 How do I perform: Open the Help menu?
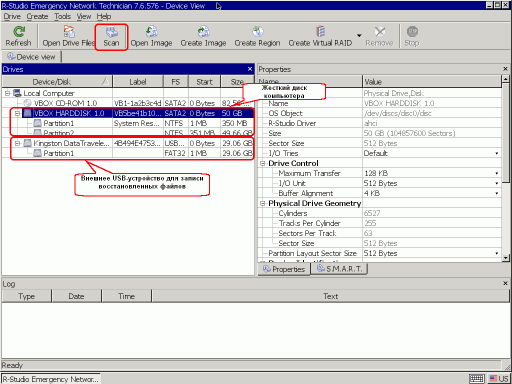click(104, 16)
